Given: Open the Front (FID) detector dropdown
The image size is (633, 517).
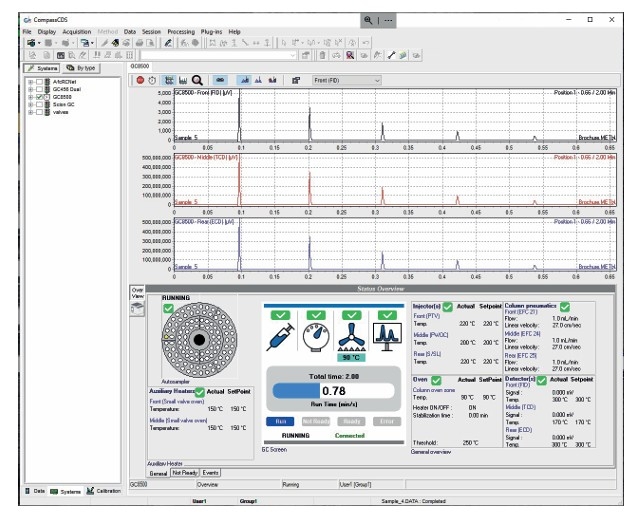Looking at the screenshot, I should tap(347, 80).
